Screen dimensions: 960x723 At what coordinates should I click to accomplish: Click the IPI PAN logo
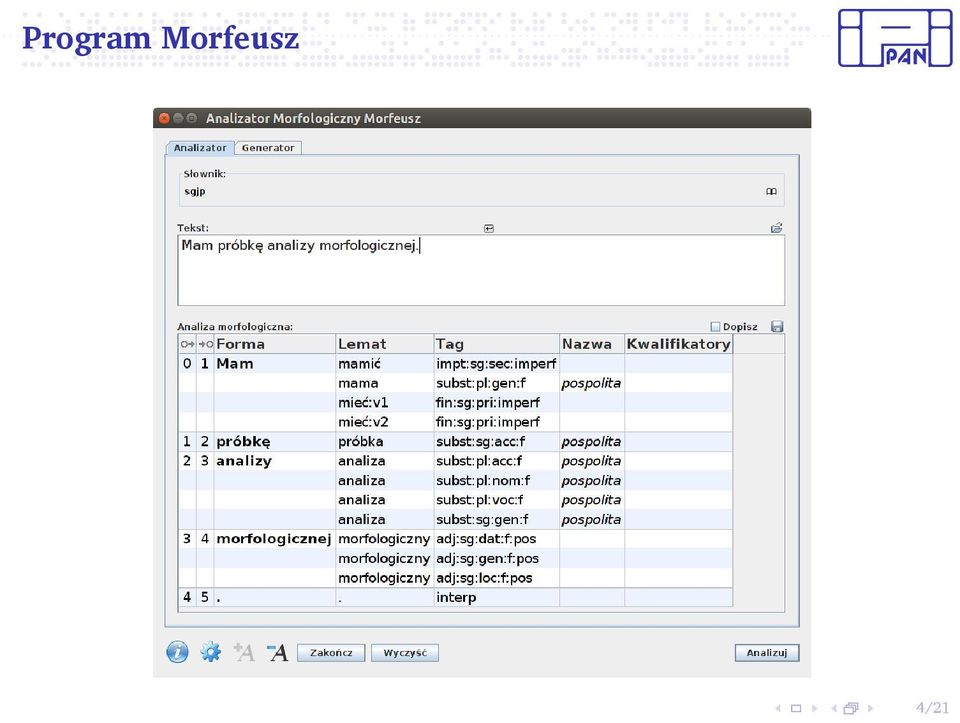coord(894,38)
